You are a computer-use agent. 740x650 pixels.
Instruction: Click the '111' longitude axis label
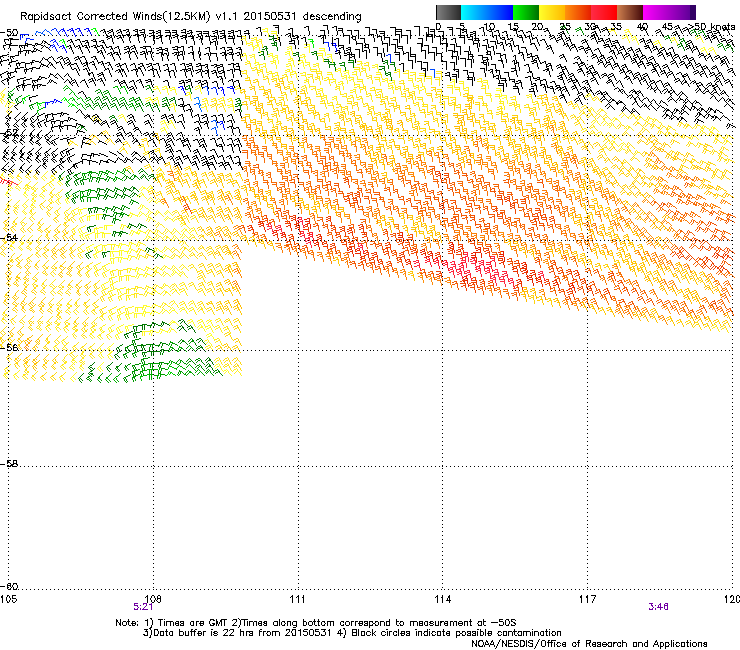pyautogui.click(x=297, y=599)
